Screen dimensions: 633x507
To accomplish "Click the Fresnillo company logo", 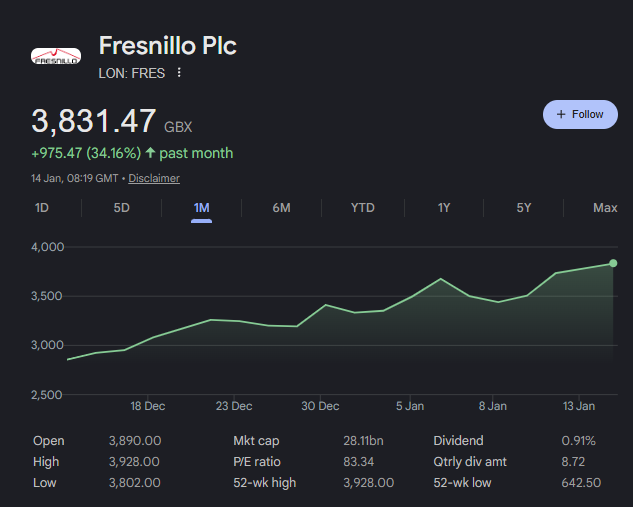I will 56,57.
